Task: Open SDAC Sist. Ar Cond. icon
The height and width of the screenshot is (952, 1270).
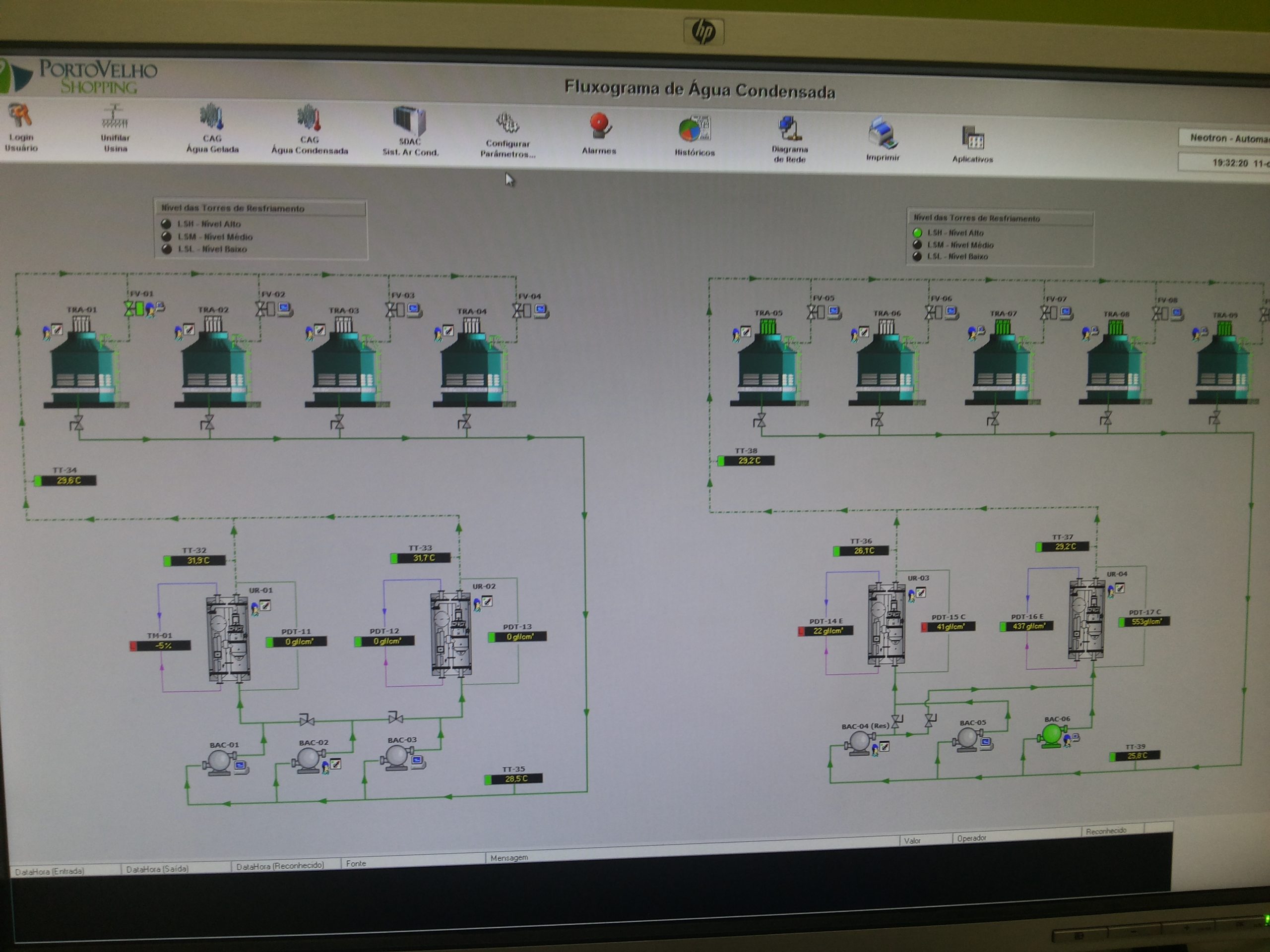Action: tap(409, 121)
